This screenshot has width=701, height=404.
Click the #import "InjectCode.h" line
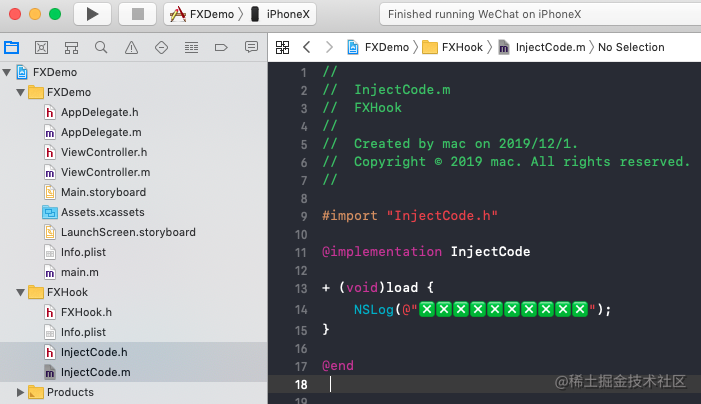pos(410,216)
